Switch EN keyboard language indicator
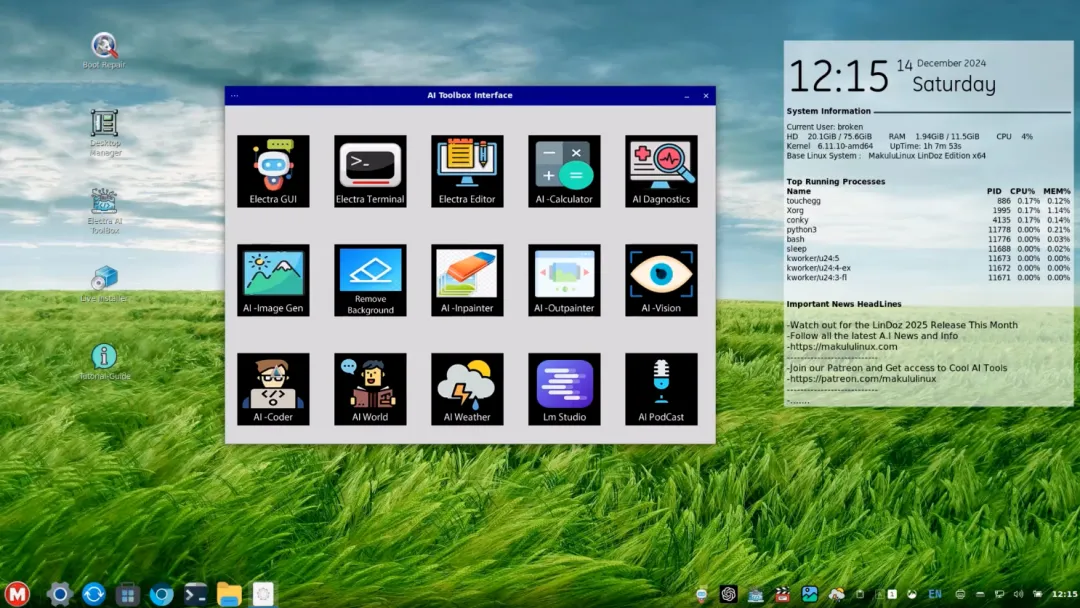Viewport: 1080px width, 608px height. 935,594
